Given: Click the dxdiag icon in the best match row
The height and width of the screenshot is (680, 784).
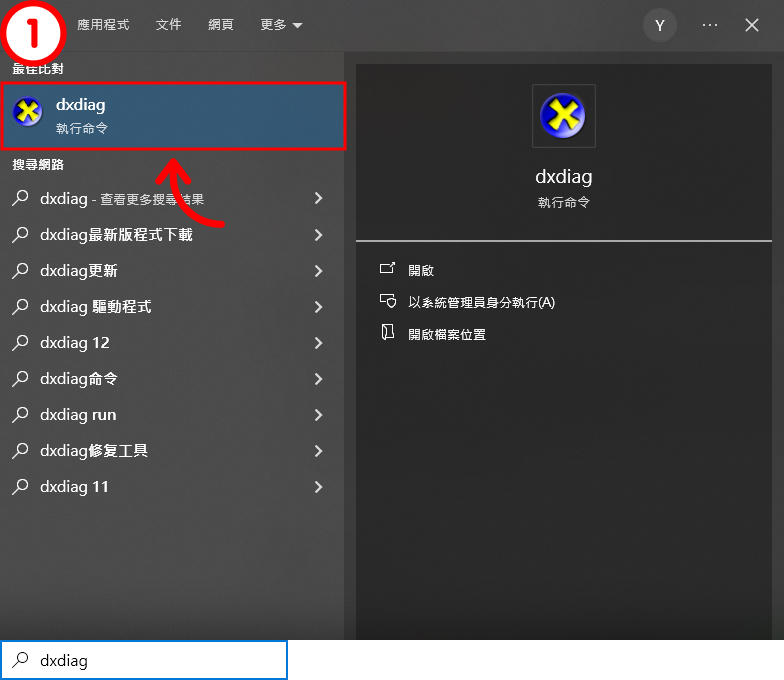Looking at the screenshot, I should tap(28, 112).
